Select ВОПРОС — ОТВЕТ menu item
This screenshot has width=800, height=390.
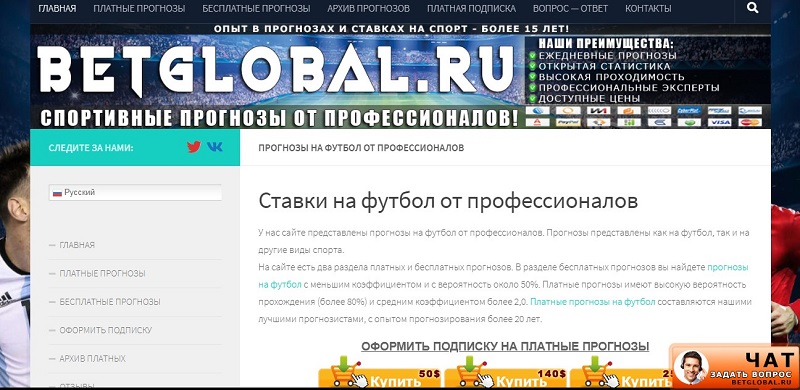pos(570,9)
